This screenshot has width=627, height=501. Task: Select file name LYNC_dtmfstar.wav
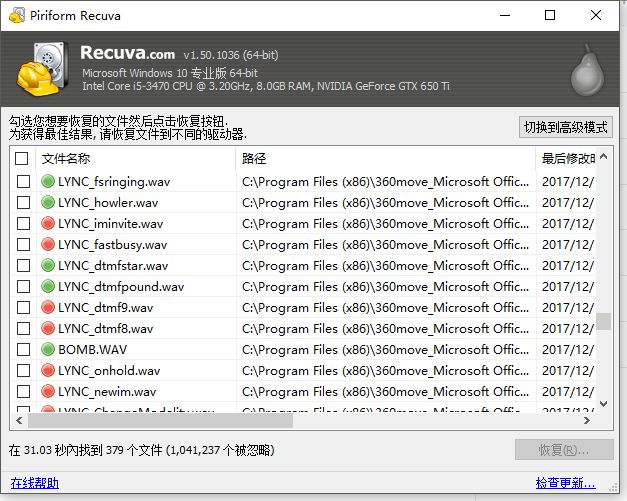(113, 266)
